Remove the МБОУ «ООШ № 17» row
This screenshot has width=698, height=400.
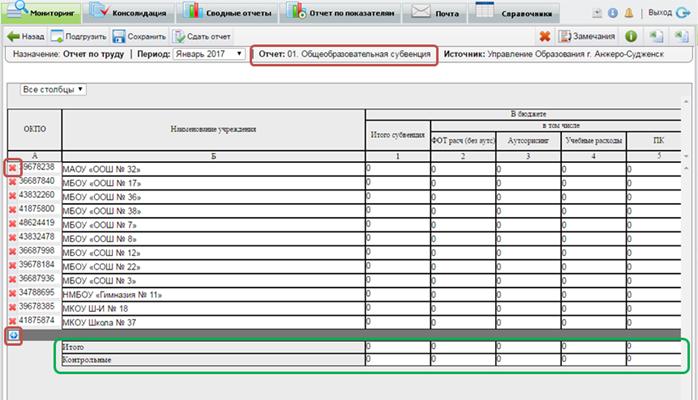click(x=13, y=182)
